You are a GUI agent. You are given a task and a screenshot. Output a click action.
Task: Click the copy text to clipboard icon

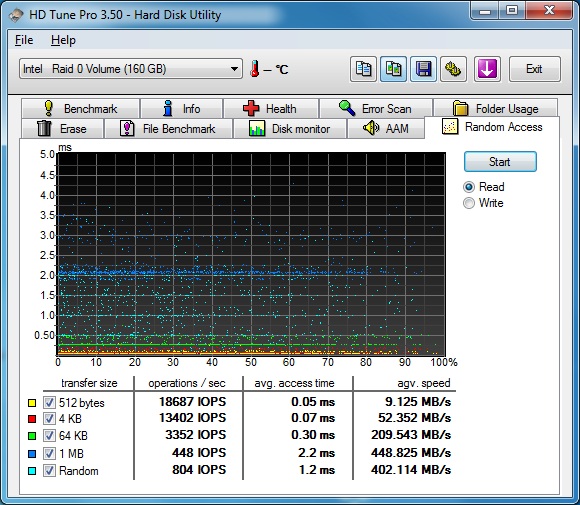tap(363, 69)
